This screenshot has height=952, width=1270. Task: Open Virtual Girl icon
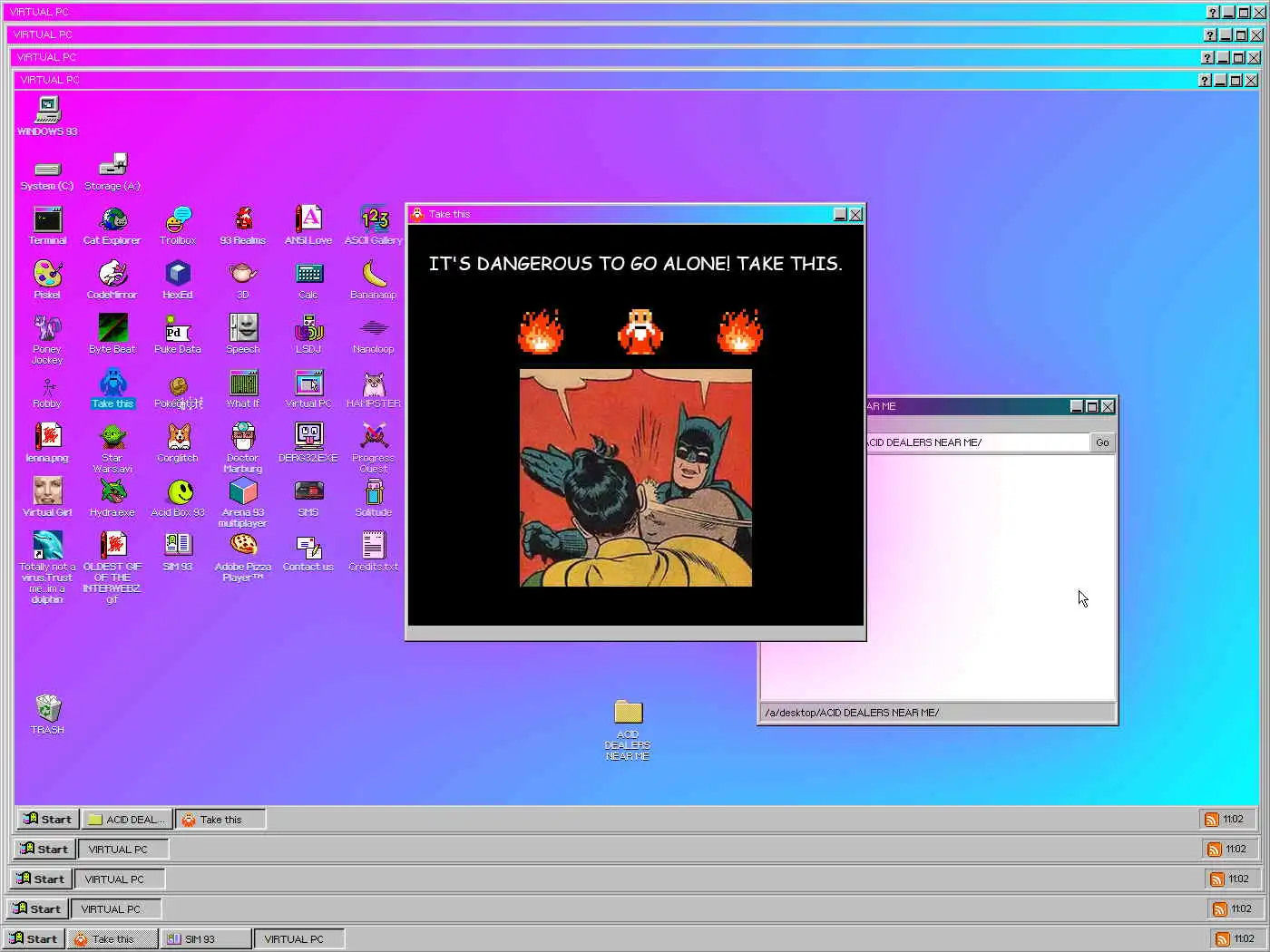[47, 498]
